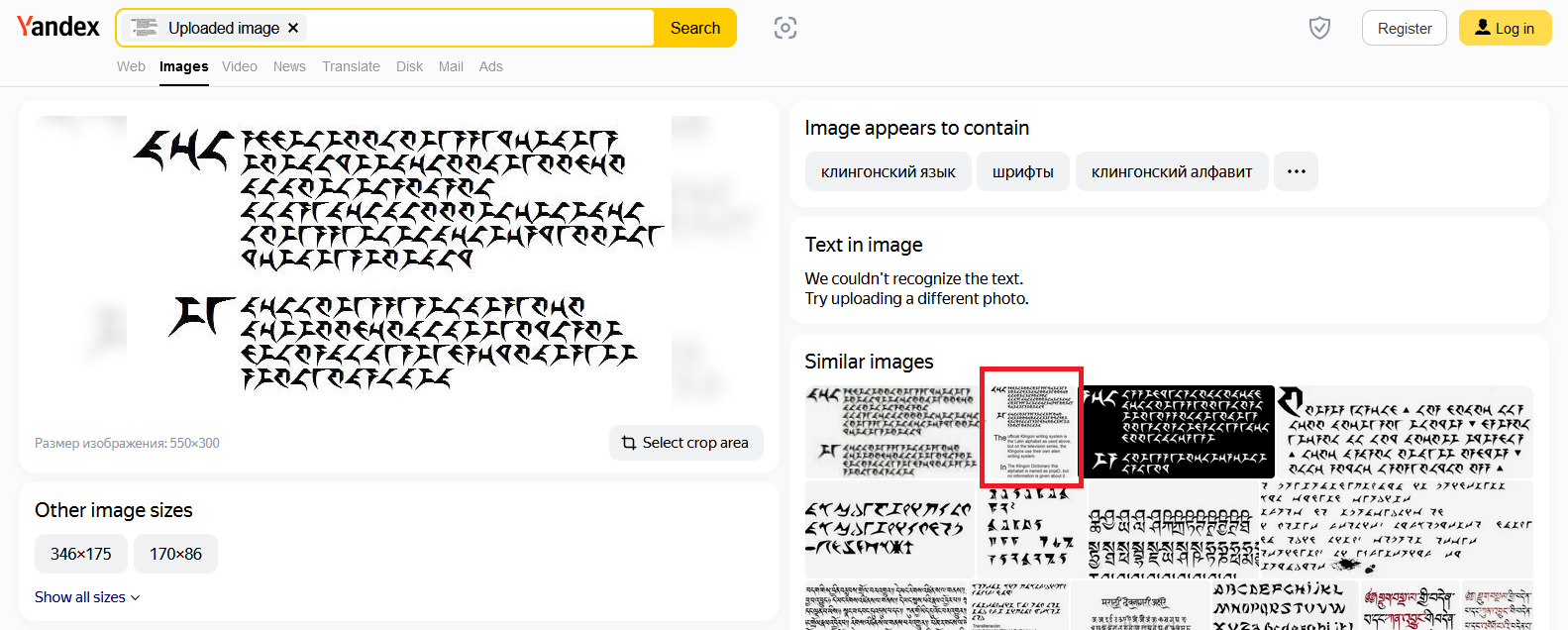1568x630 pixels.
Task: Click the 'Text in image' heading
Action: pyautogui.click(x=864, y=245)
